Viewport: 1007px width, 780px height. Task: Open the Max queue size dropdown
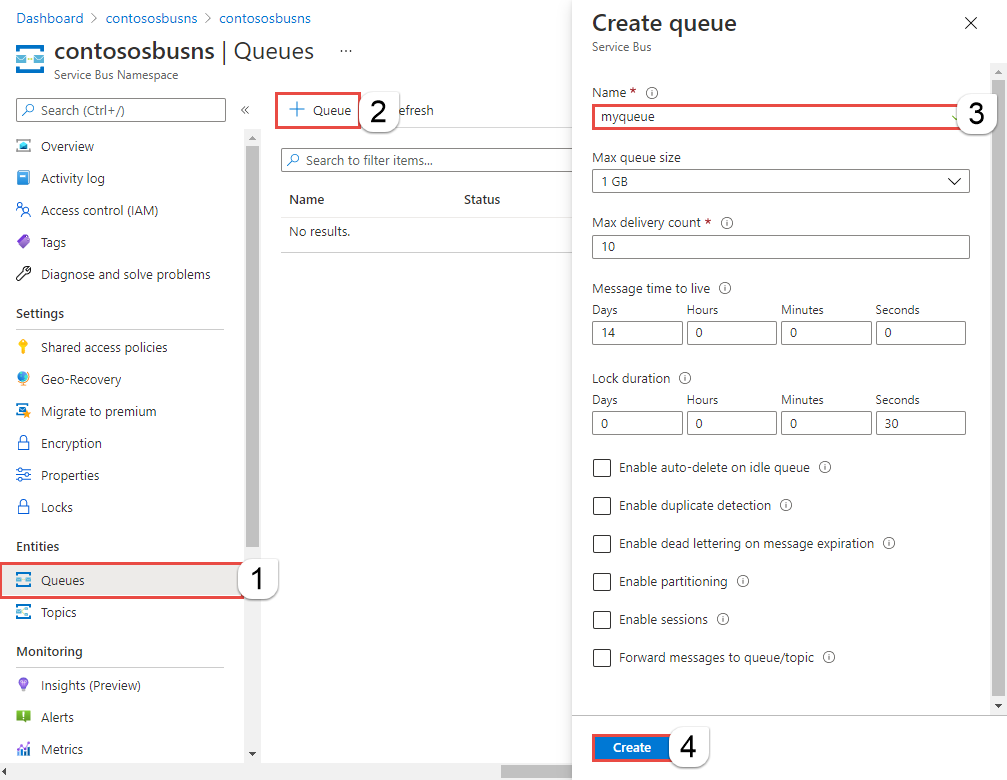[x=780, y=181]
